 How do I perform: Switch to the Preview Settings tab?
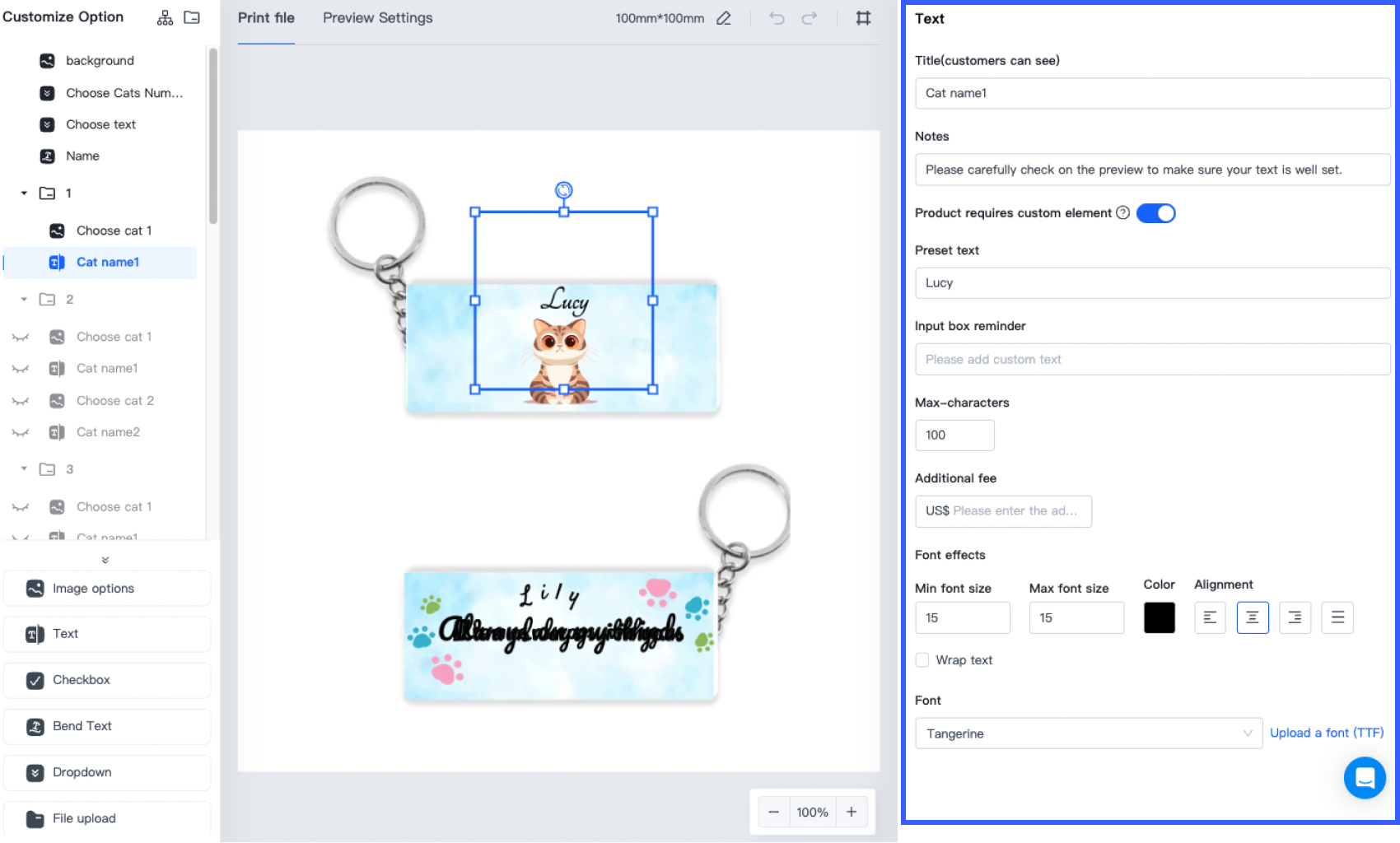[x=378, y=18]
